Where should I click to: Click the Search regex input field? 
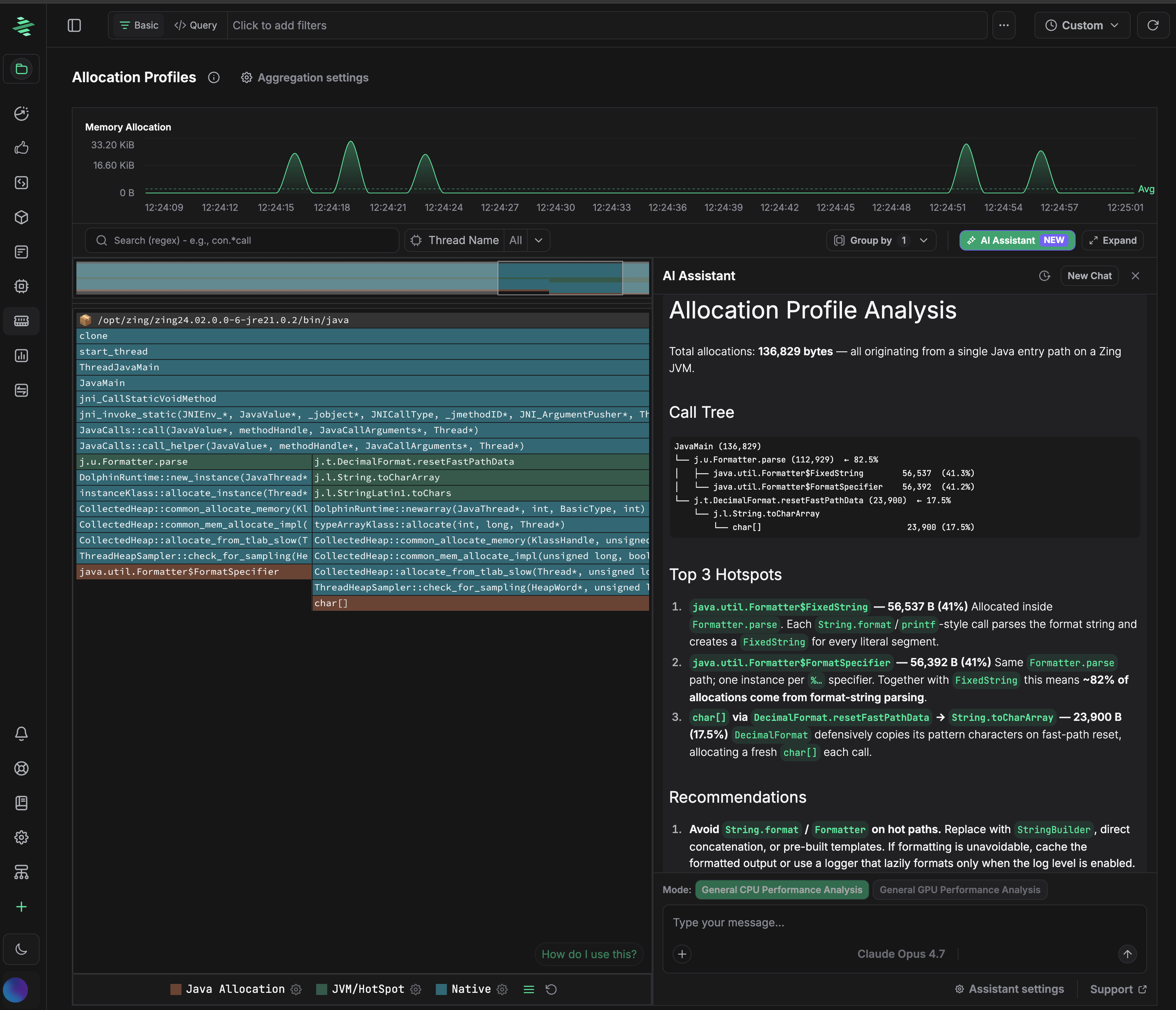[242, 241]
